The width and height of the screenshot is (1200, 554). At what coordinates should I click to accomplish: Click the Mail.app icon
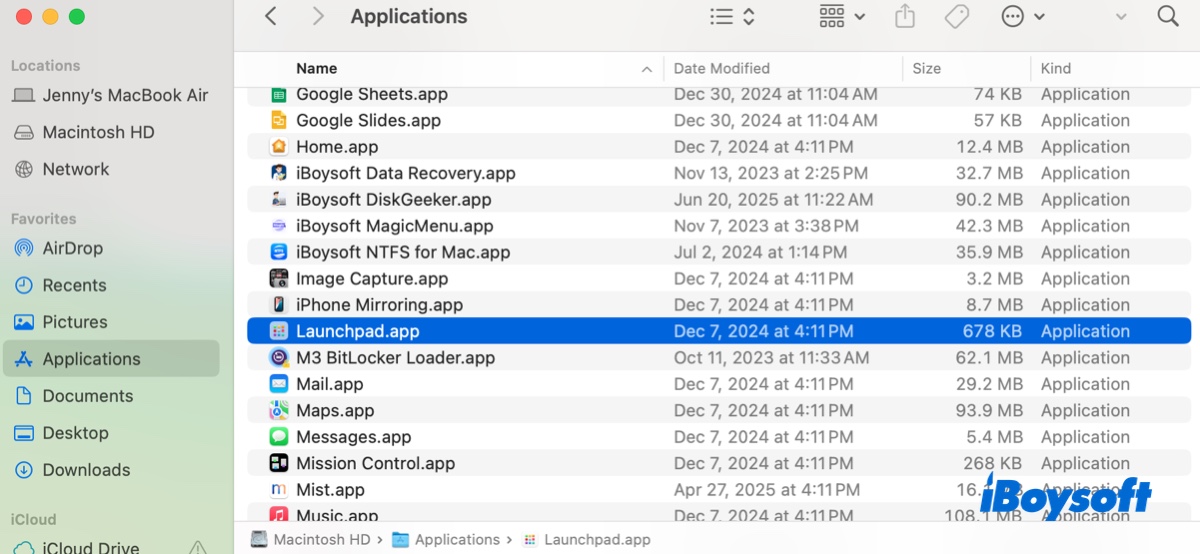pyautogui.click(x=279, y=384)
